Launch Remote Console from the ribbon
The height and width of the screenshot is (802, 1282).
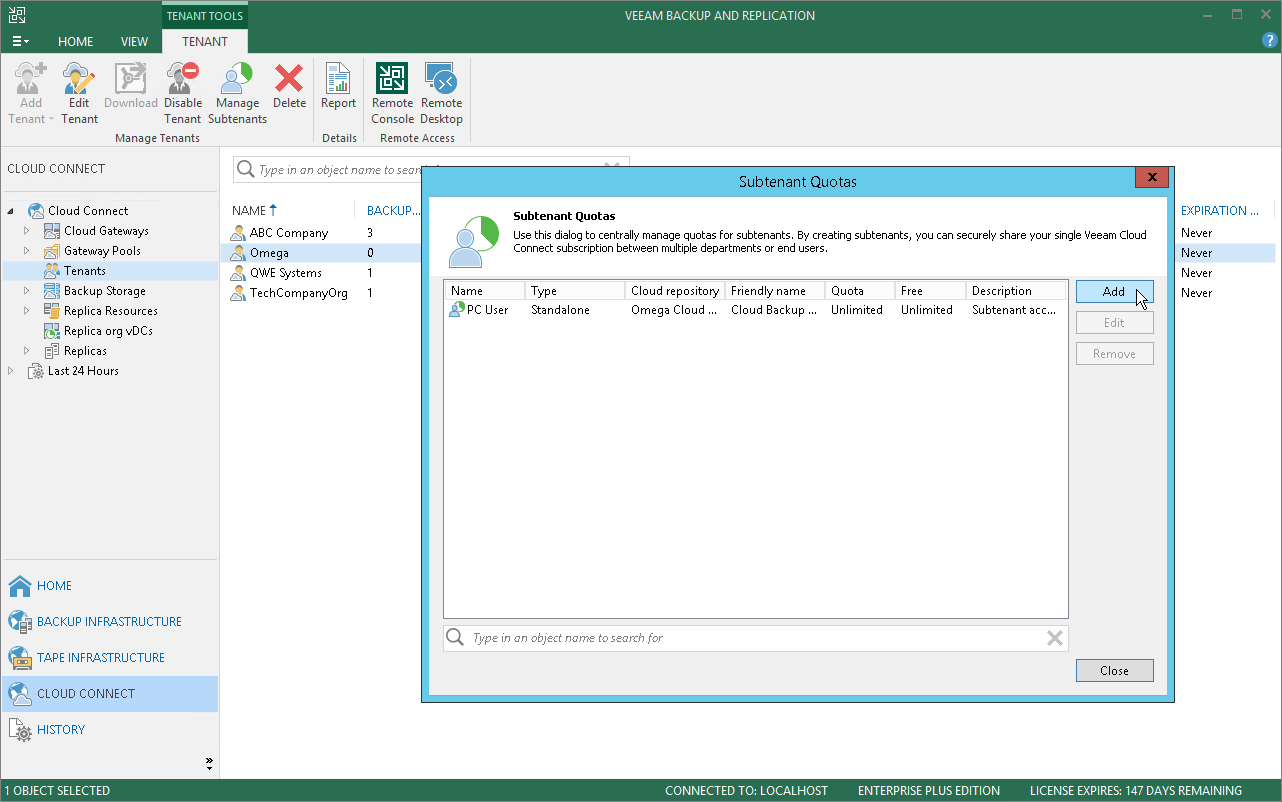tap(392, 93)
